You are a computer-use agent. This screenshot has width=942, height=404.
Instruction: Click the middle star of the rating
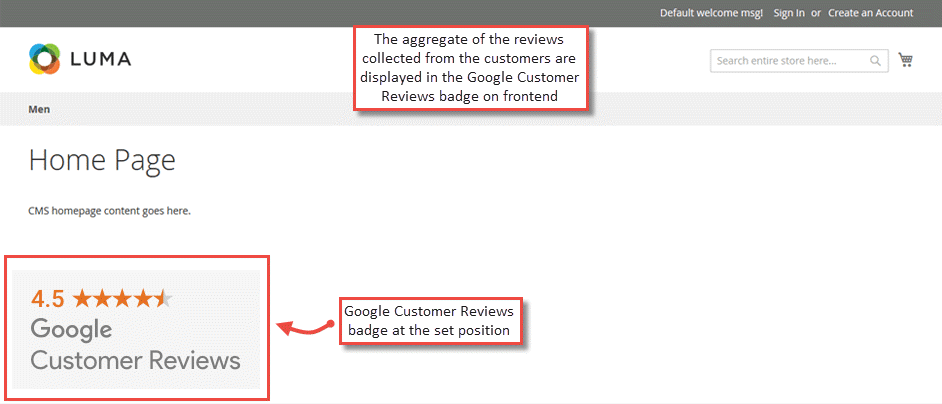123,298
